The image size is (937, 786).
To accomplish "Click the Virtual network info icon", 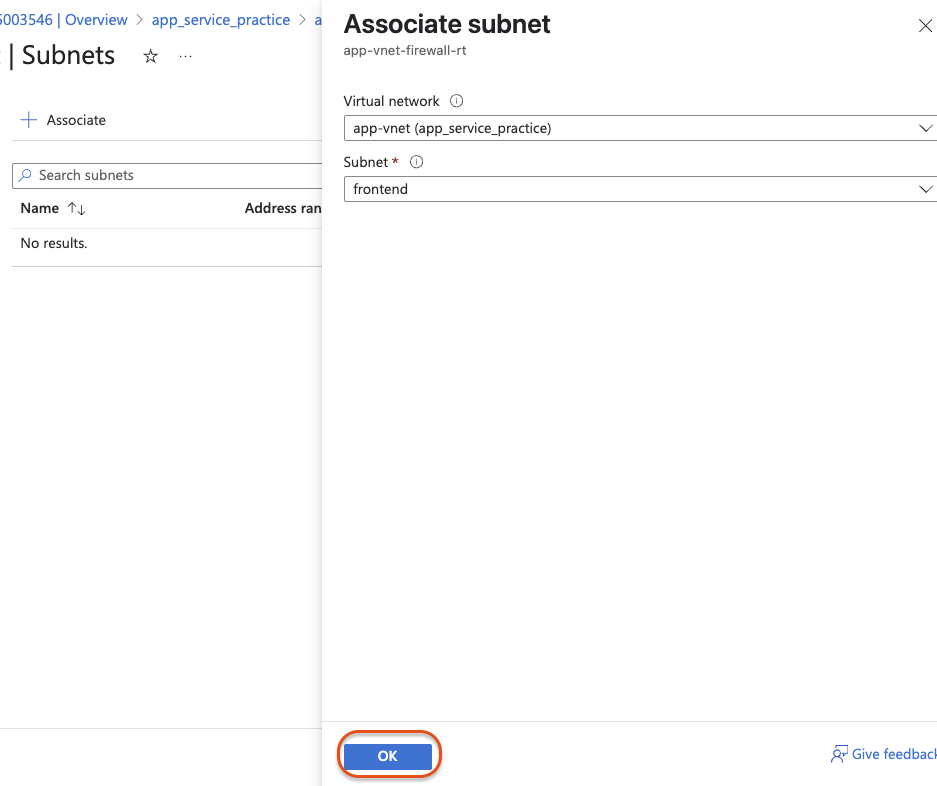I will click(x=457, y=101).
